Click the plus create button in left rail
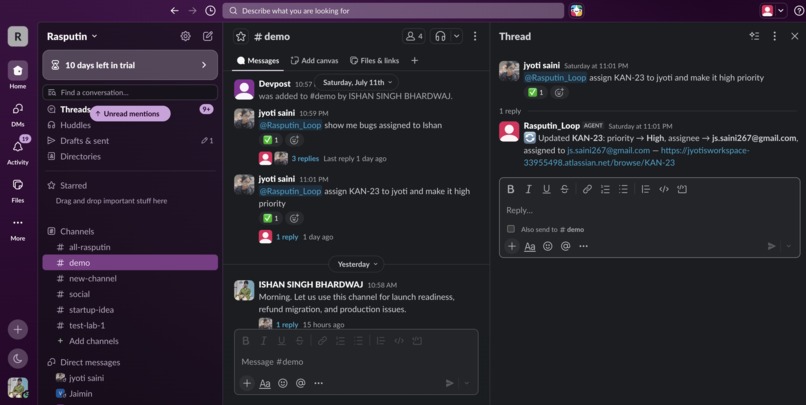This screenshot has width=806, height=405. (17, 329)
